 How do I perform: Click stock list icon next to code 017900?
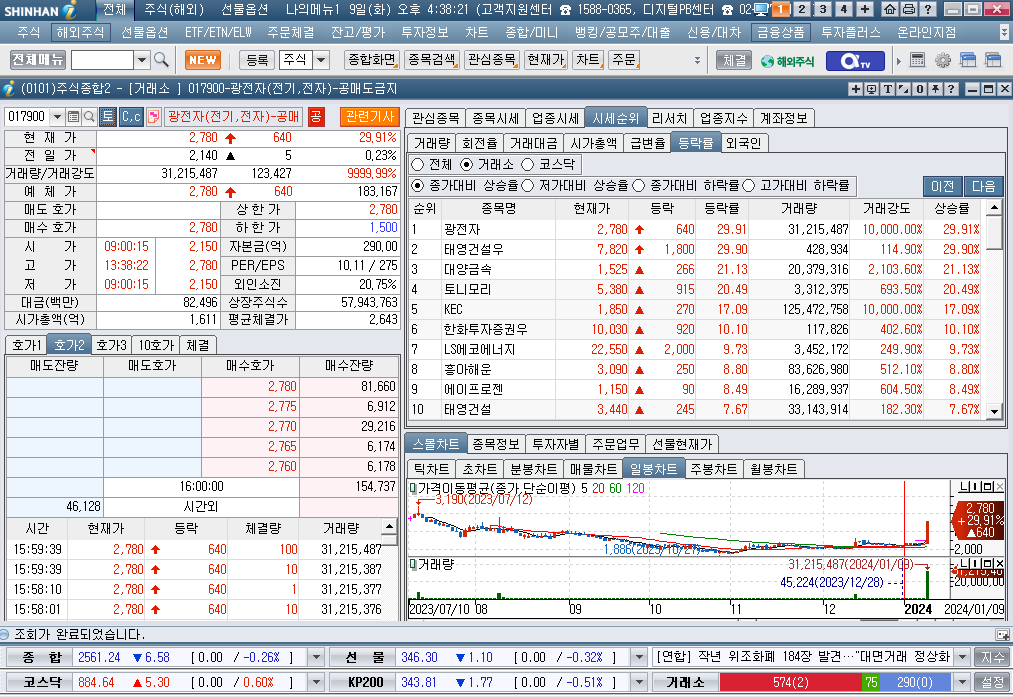(74, 117)
